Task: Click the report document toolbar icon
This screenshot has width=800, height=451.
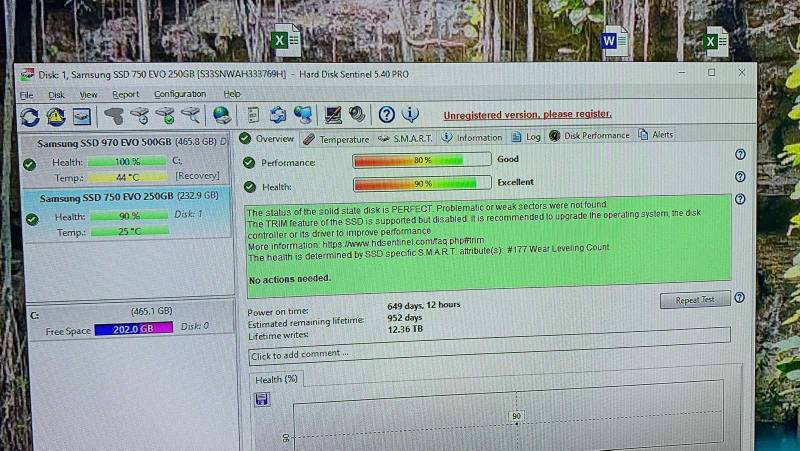Action: pyautogui.click(x=253, y=115)
